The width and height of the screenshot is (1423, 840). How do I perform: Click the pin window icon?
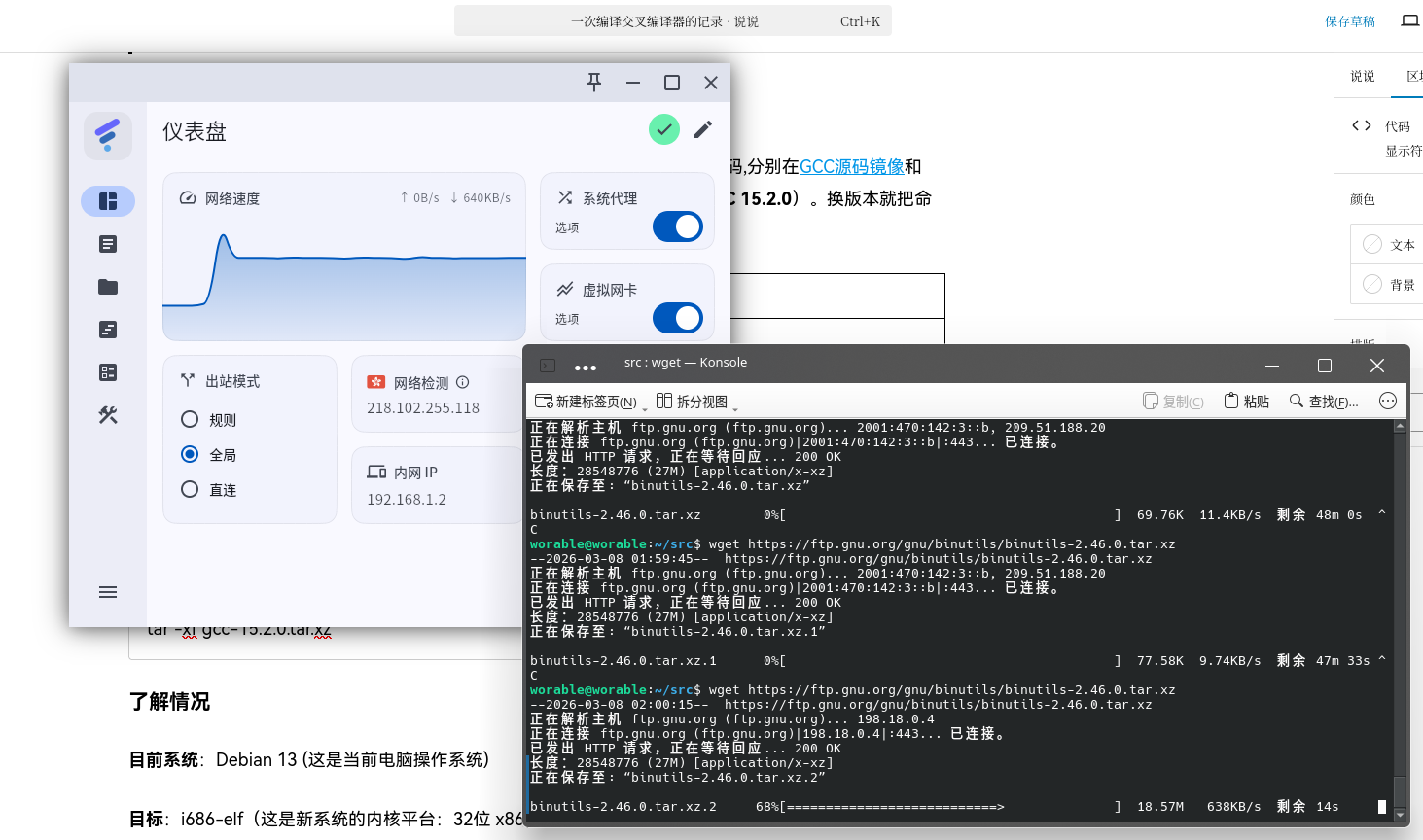pos(594,83)
